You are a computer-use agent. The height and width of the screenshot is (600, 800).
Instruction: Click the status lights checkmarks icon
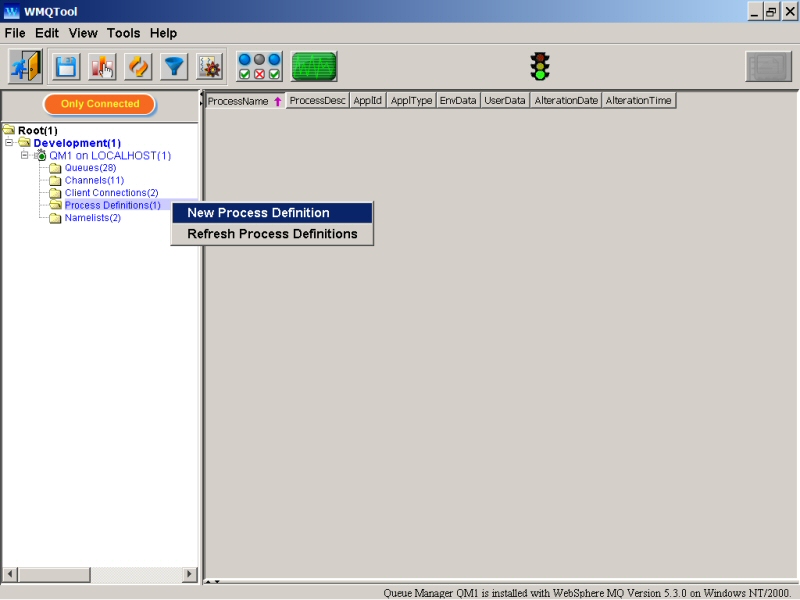tap(259, 66)
